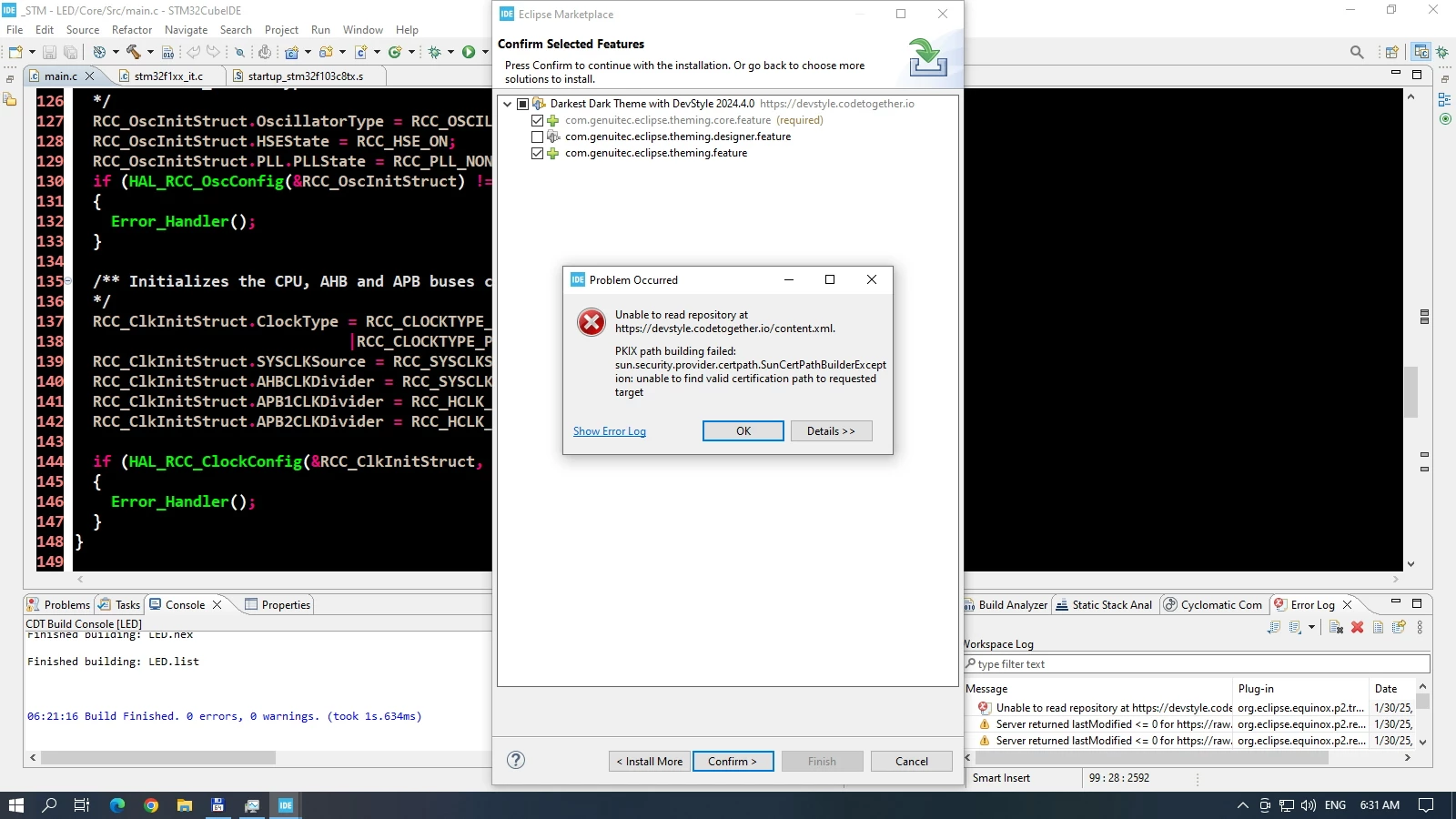Open the Build hammer dropdown arrow
The height and width of the screenshot is (819, 1456).
tap(150, 52)
